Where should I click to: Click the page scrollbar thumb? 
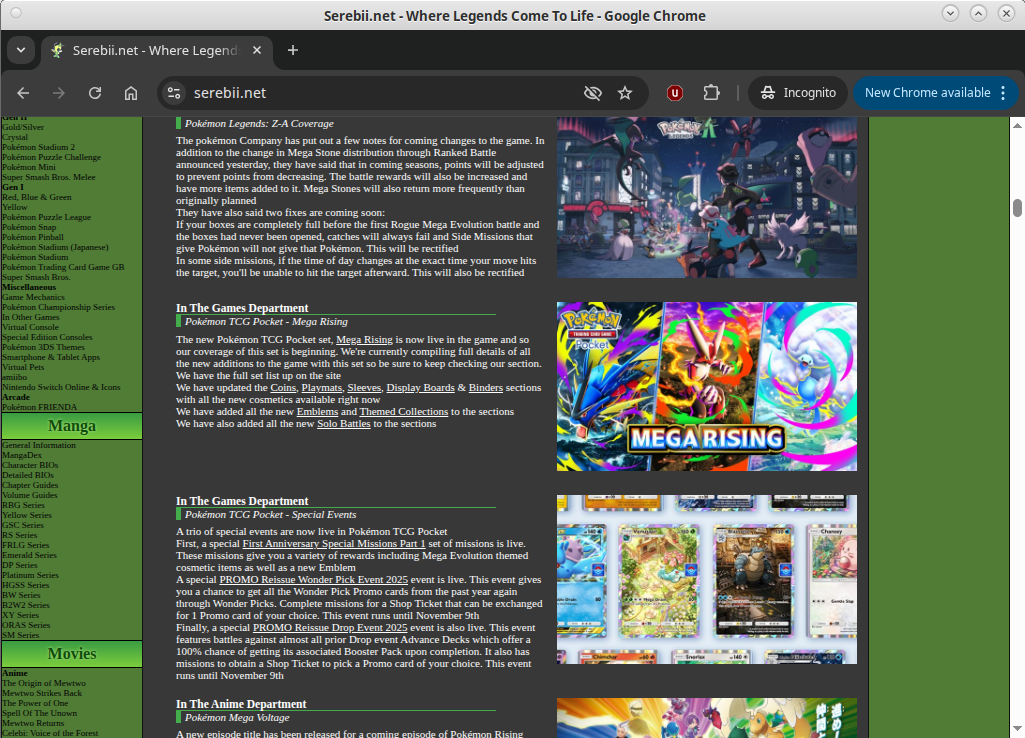point(1017,208)
